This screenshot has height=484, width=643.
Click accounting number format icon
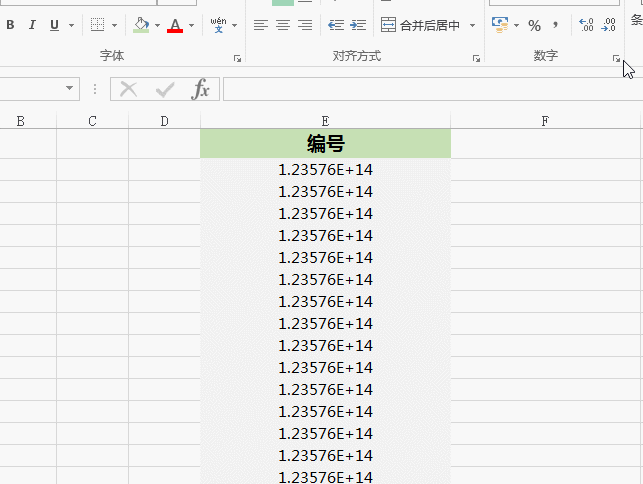[x=500, y=25]
